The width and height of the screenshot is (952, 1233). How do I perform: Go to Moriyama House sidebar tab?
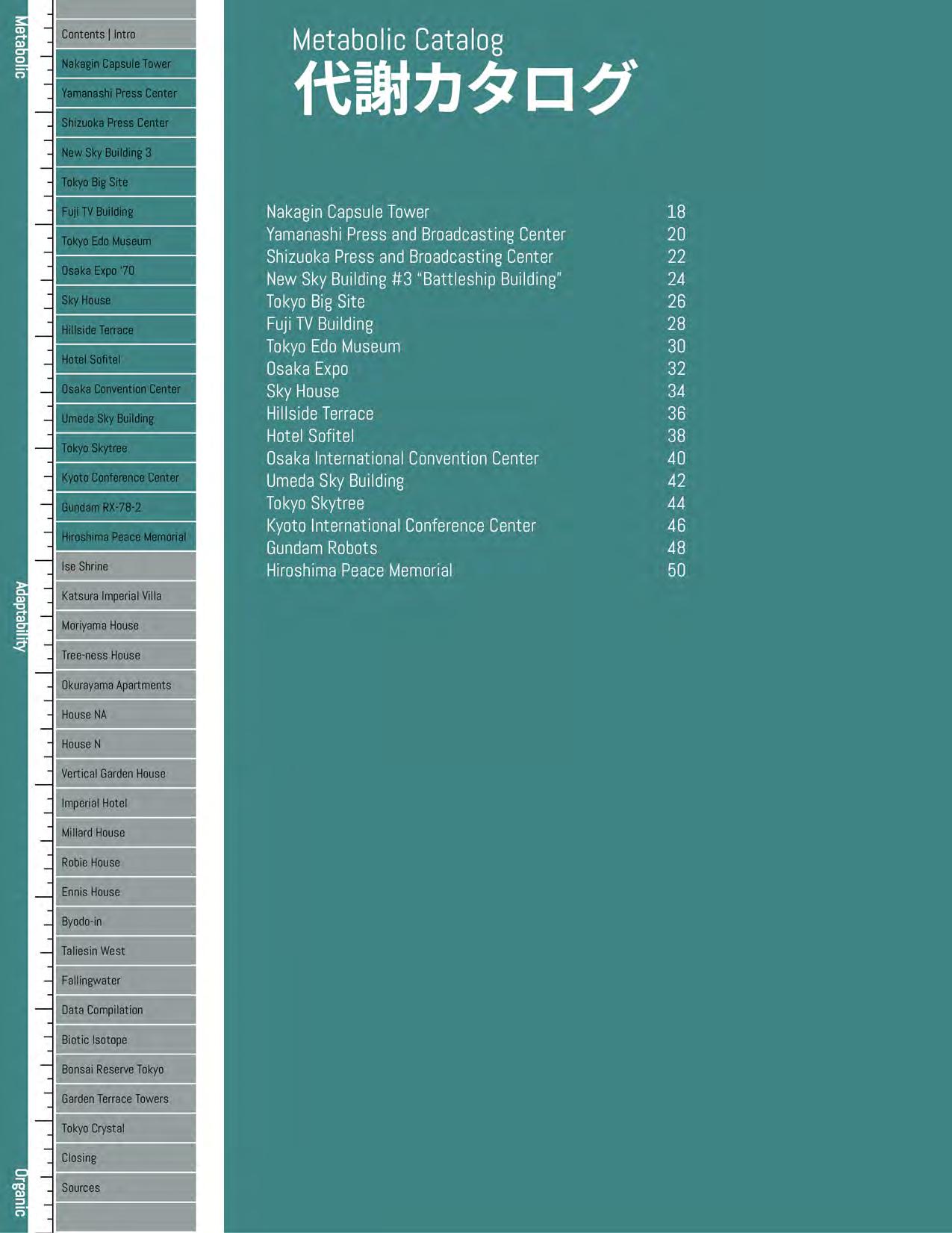[x=125, y=626]
